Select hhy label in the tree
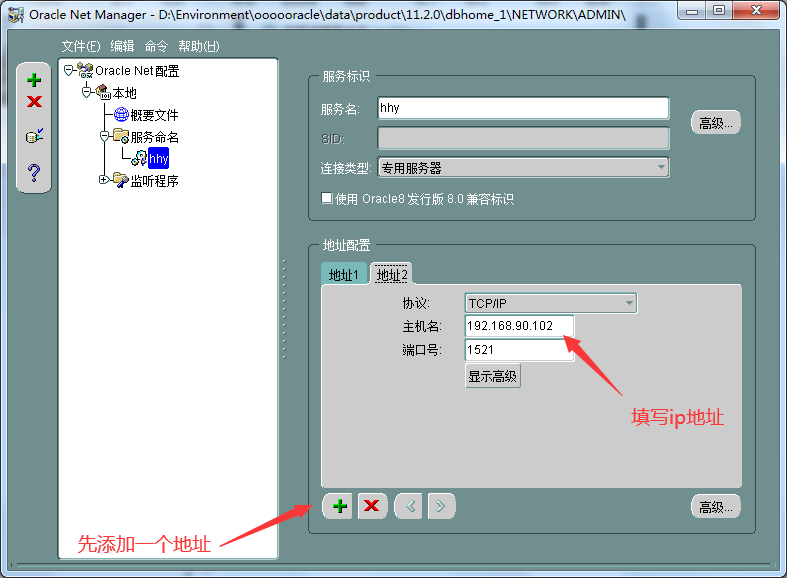Viewport: 787px width, 578px height. pyautogui.click(x=159, y=159)
